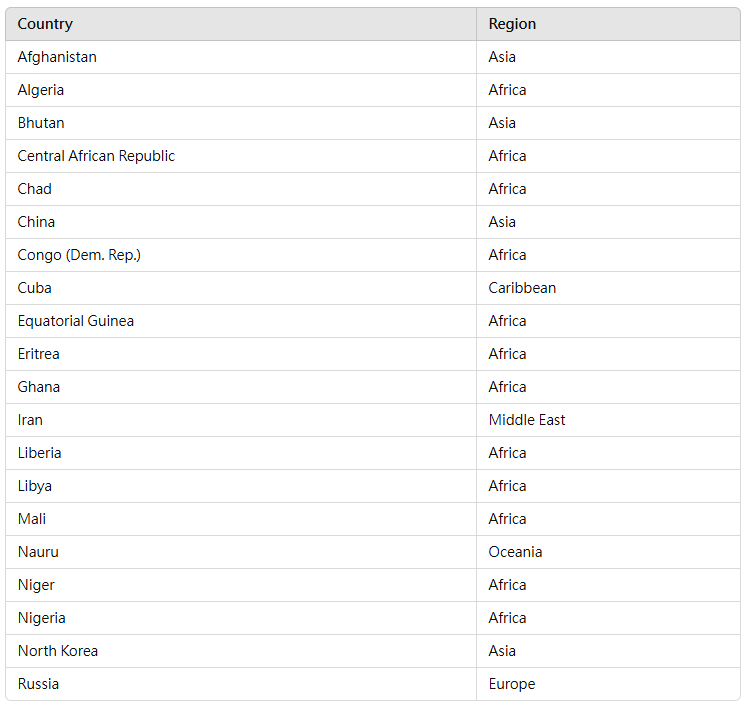Select the Liberia row

click(x=40, y=453)
